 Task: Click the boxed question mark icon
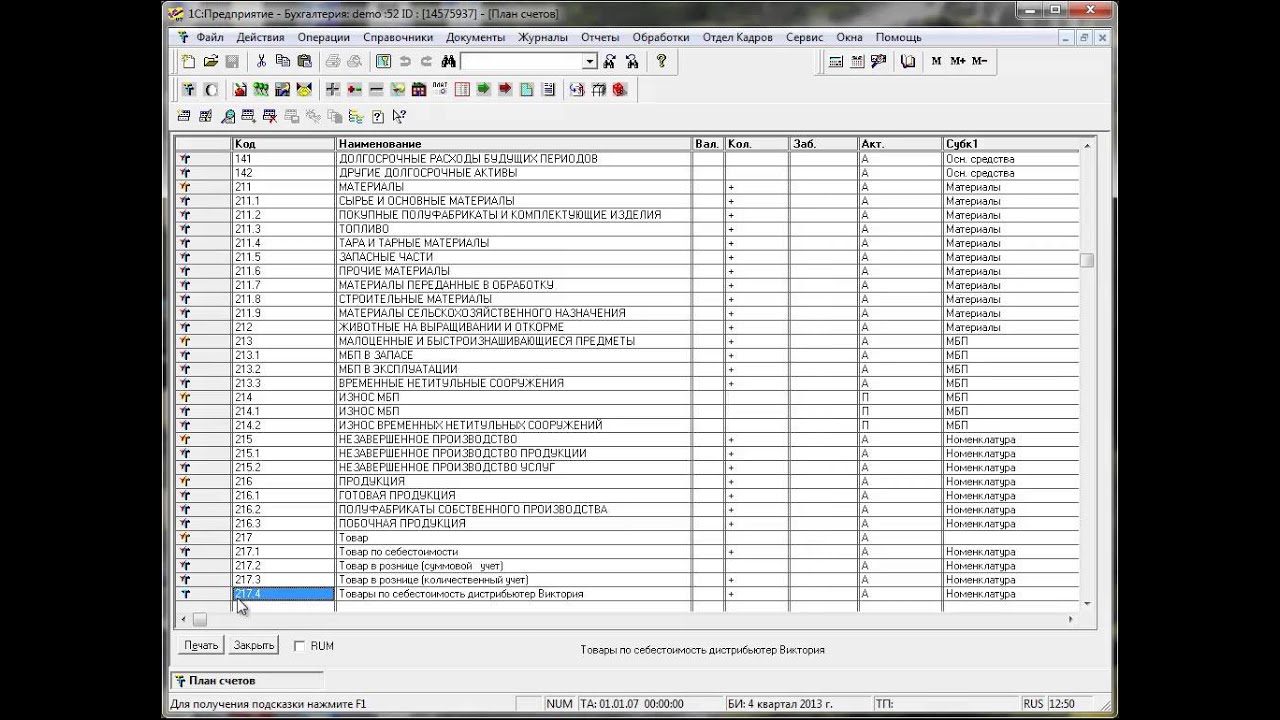tap(377, 116)
